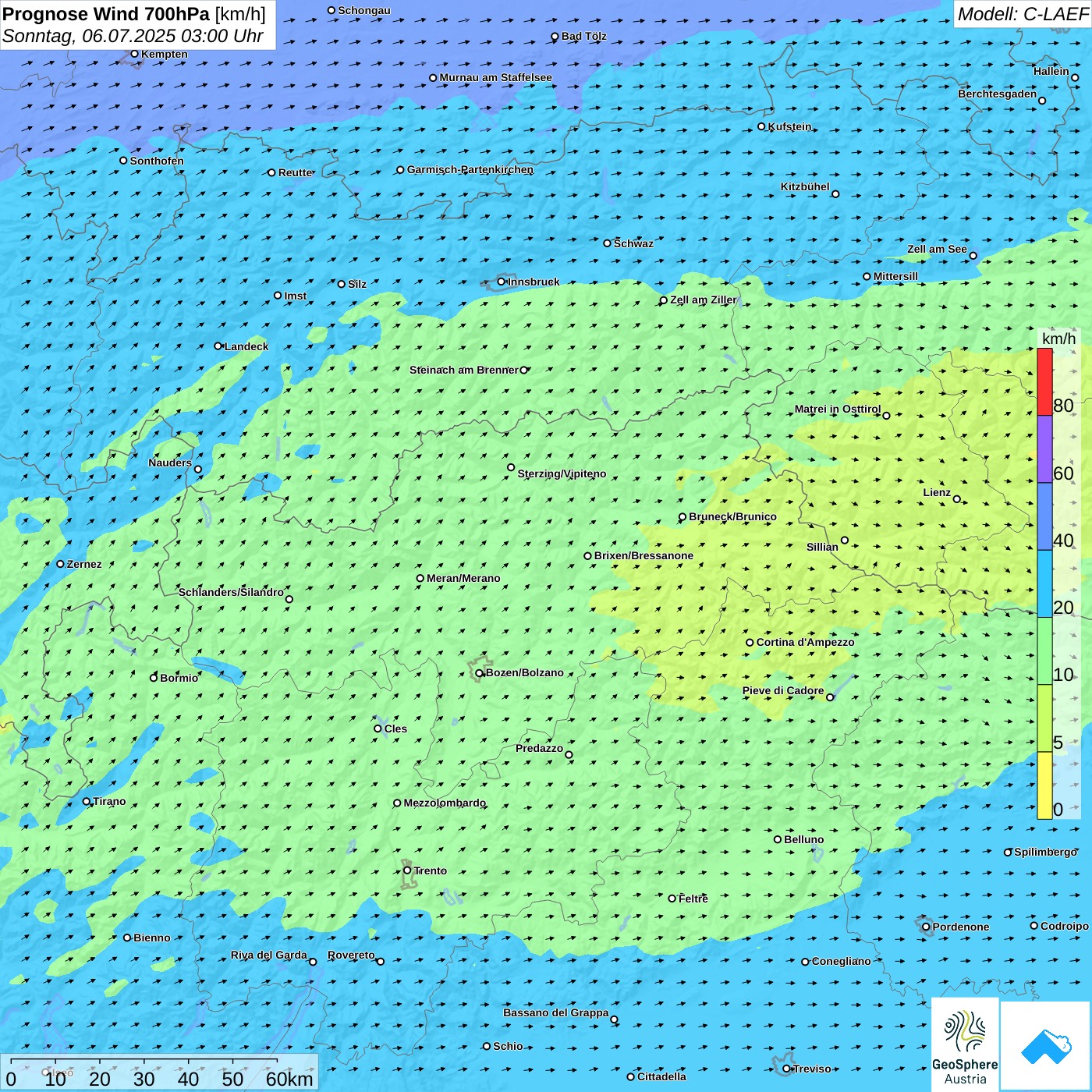Select the Bozen/Bolzano city marker

point(480,673)
